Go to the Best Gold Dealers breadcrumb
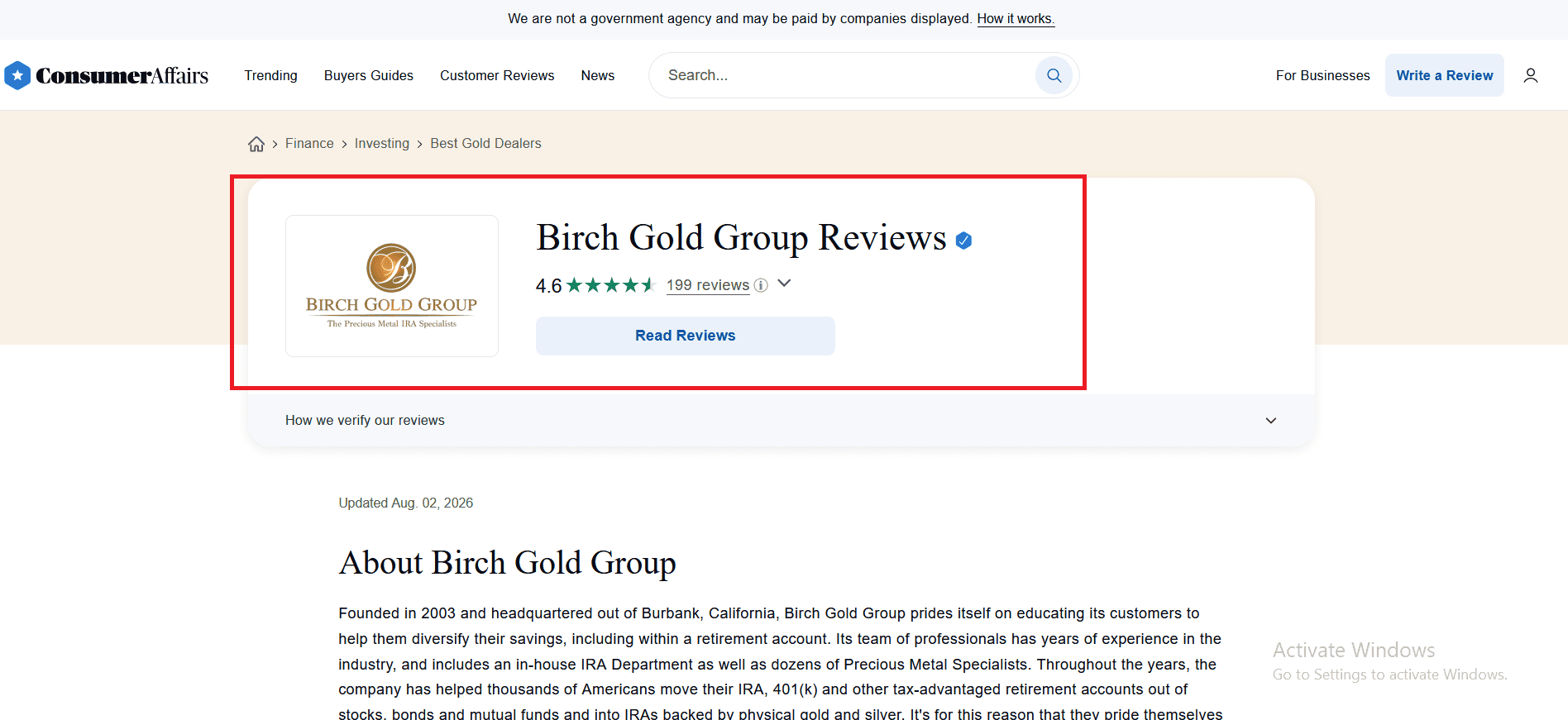This screenshot has width=1568, height=720. pos(485,144)
